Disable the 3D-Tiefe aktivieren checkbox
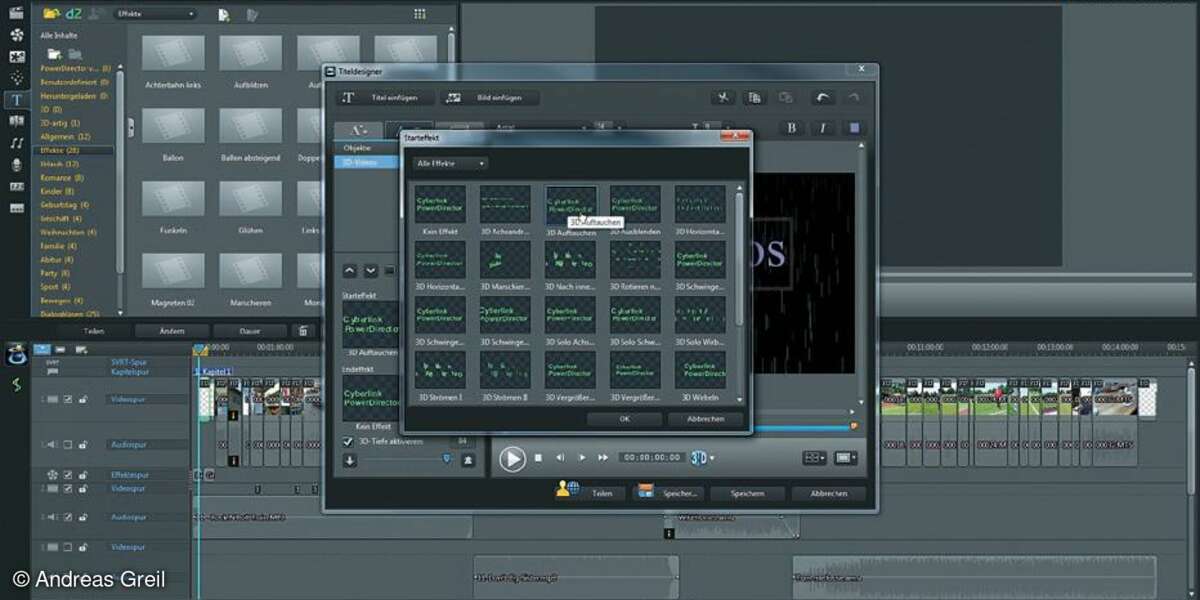 (x=348, y=441)
